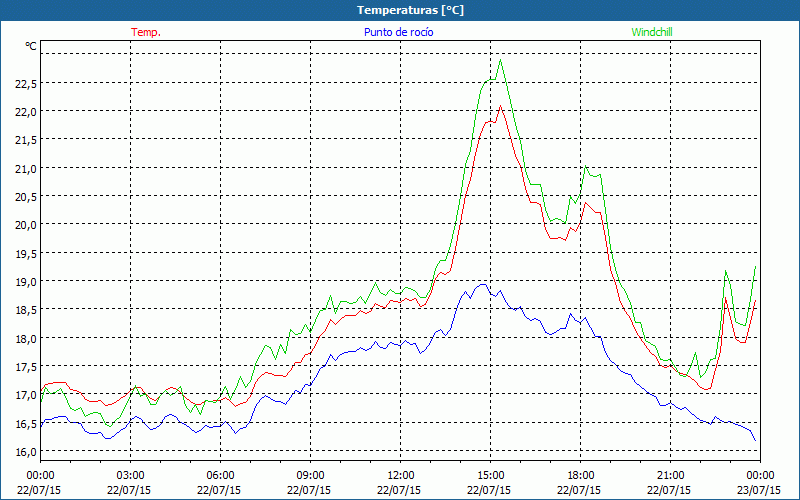Click the 23/07/15 date label
The image size is (800, 500).
(759, 490)
